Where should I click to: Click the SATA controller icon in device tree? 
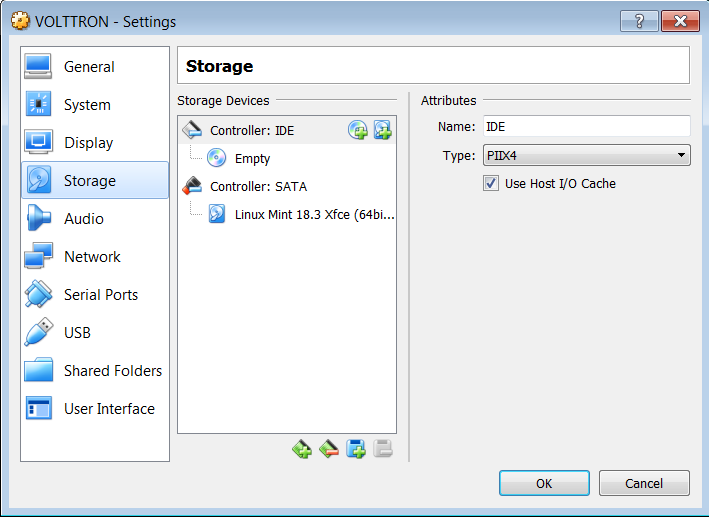(x=192, y=186)
